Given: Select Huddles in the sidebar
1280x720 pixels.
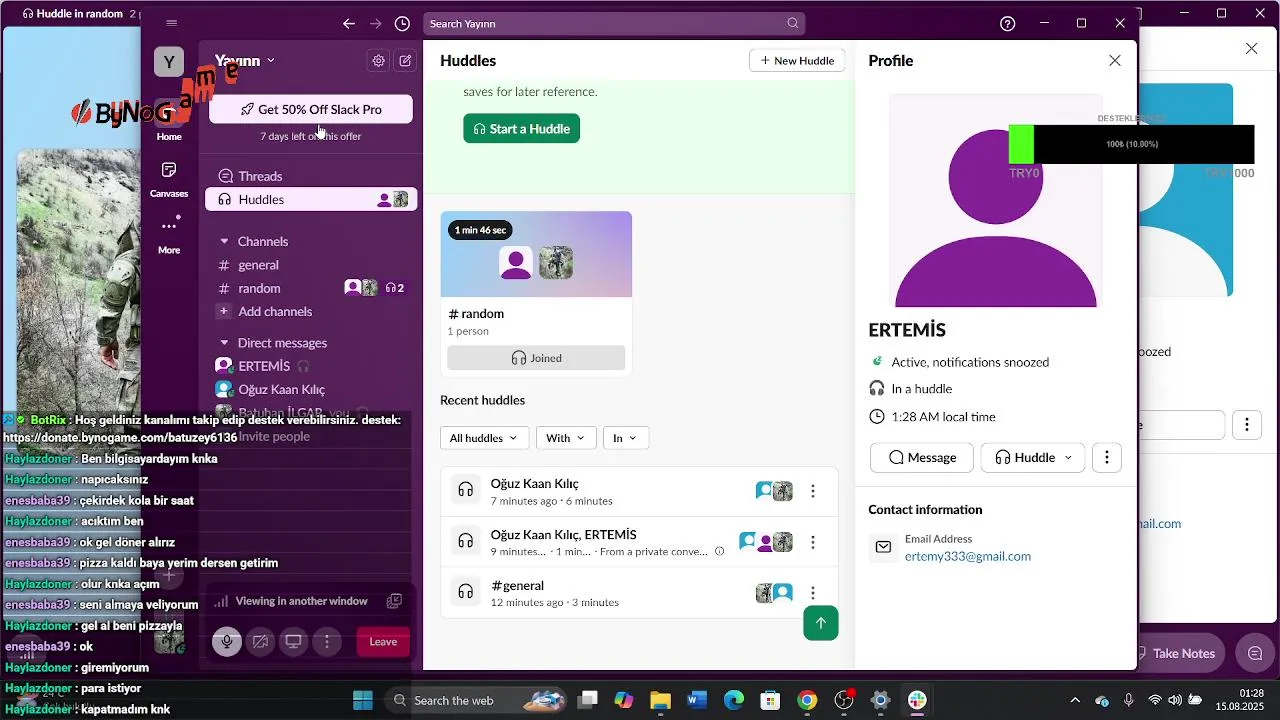Looking at the screenshot, I should [311, 199].
